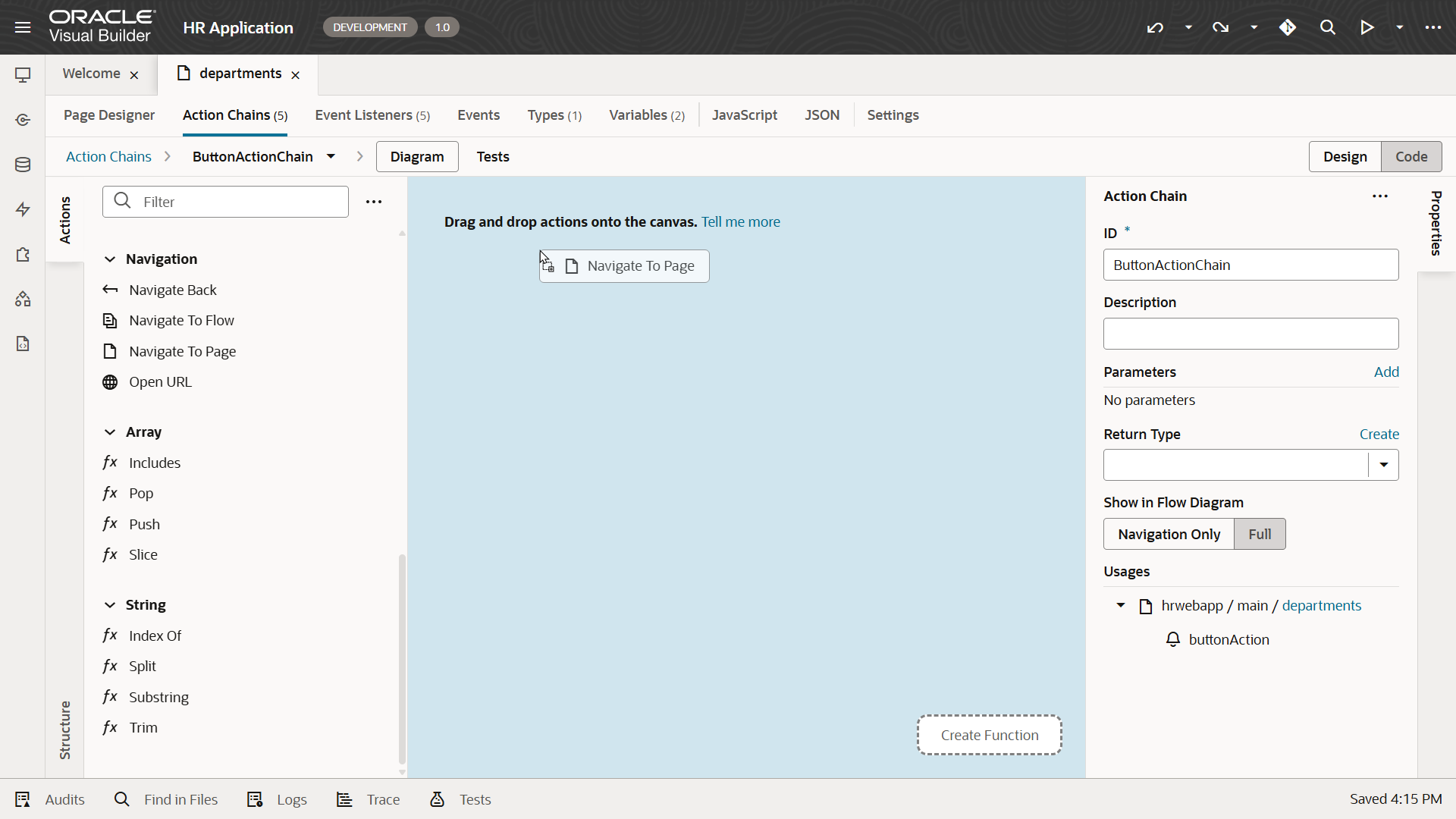Select Full flow diagram option
1456x819 pixels.
(1260, 534)
